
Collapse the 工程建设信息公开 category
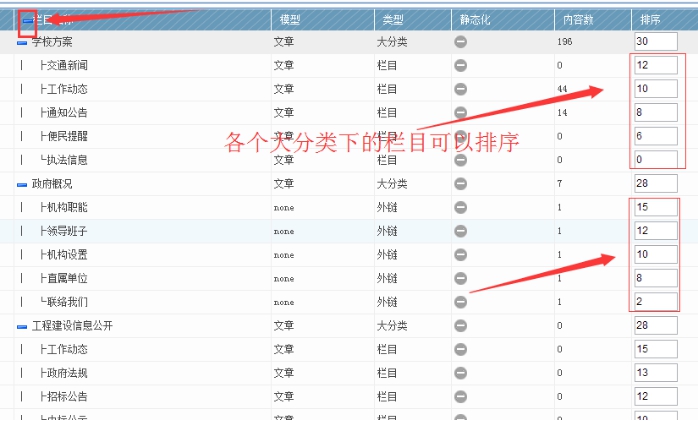(22, 326)
